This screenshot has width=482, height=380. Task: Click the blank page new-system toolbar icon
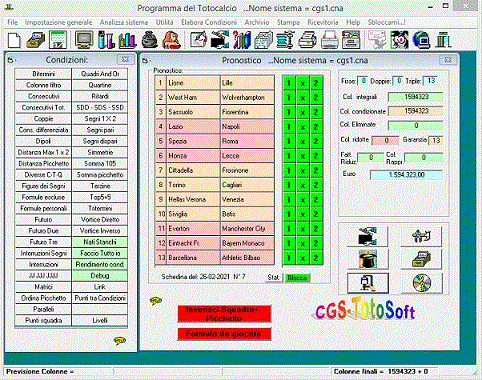click(x=14, y=40)
